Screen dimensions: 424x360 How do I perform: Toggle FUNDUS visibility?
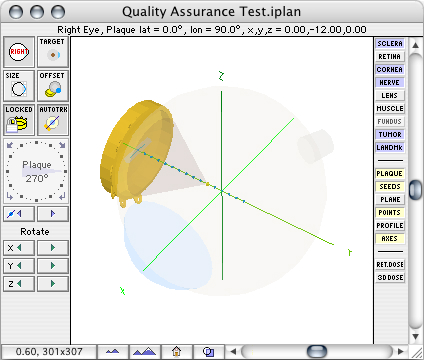tap(390, 122)
